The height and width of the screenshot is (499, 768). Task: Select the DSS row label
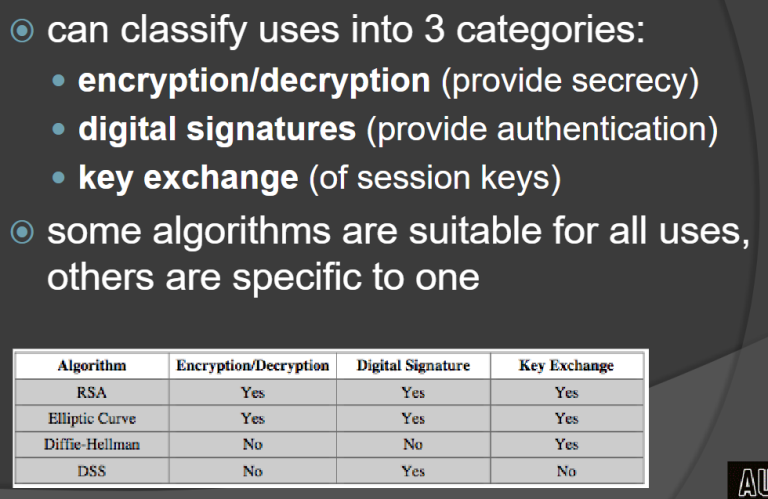(92, 471)
